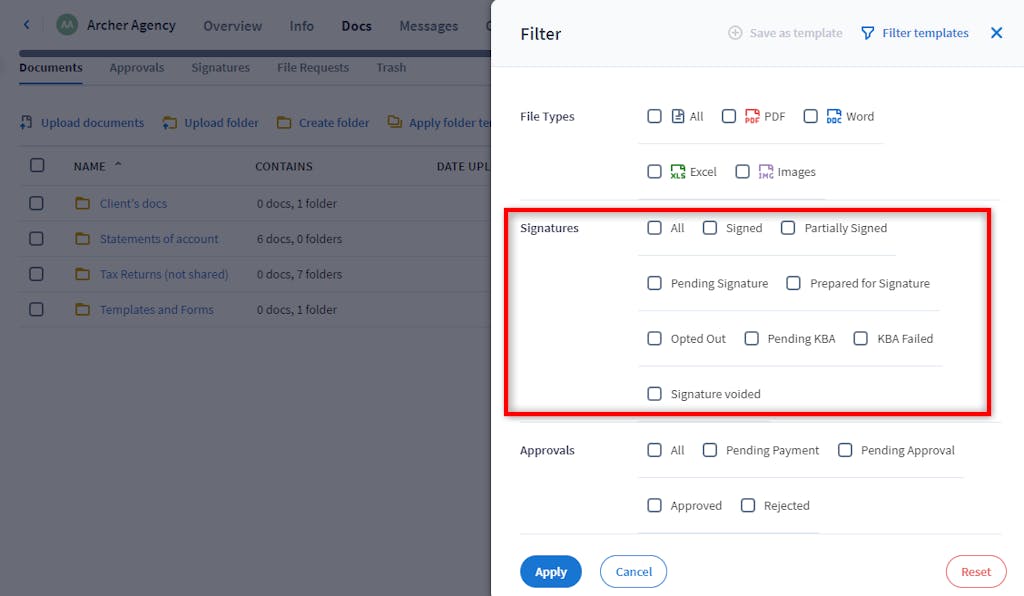Viewport: 1024px width, 596px height.
Task: Open the File Requests sub-tab
Action: pyautogui.click(x=313, y=68)
